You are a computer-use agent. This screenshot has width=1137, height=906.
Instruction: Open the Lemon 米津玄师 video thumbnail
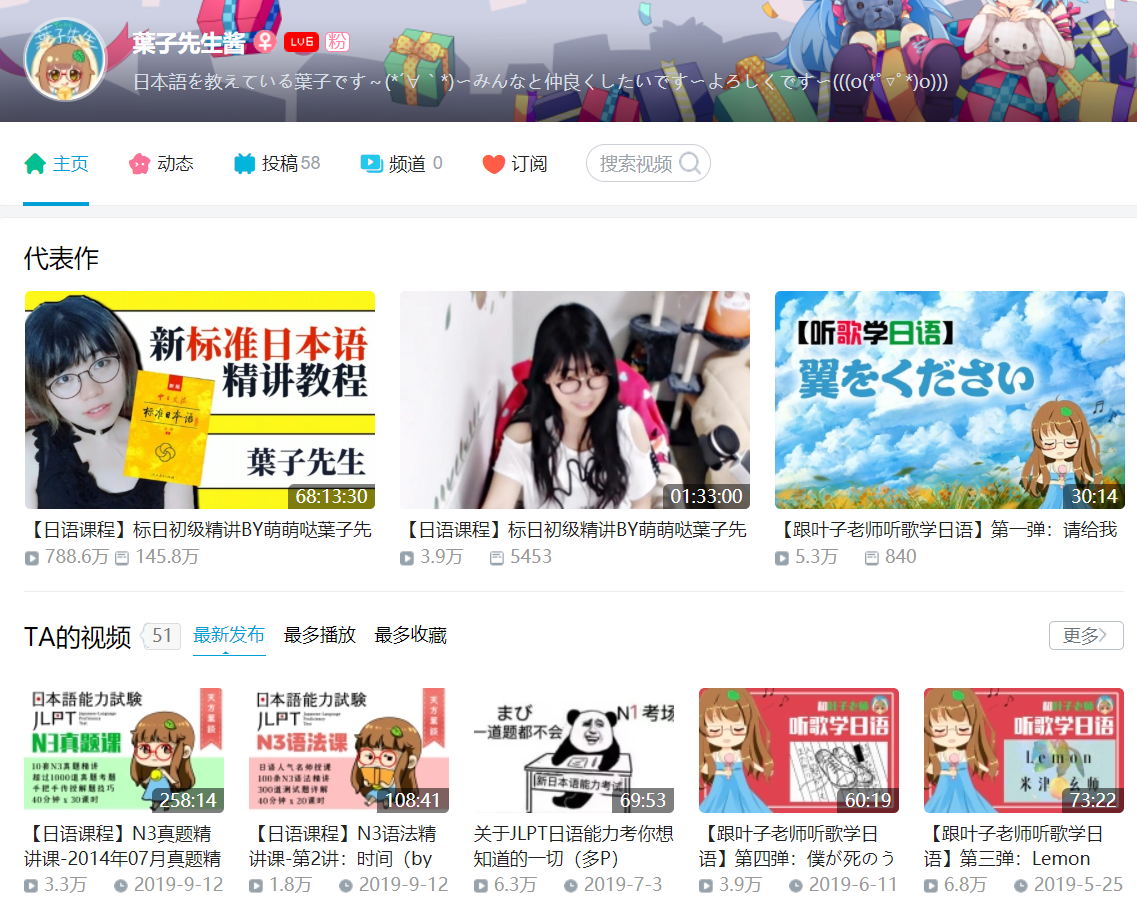point(1024,750)
